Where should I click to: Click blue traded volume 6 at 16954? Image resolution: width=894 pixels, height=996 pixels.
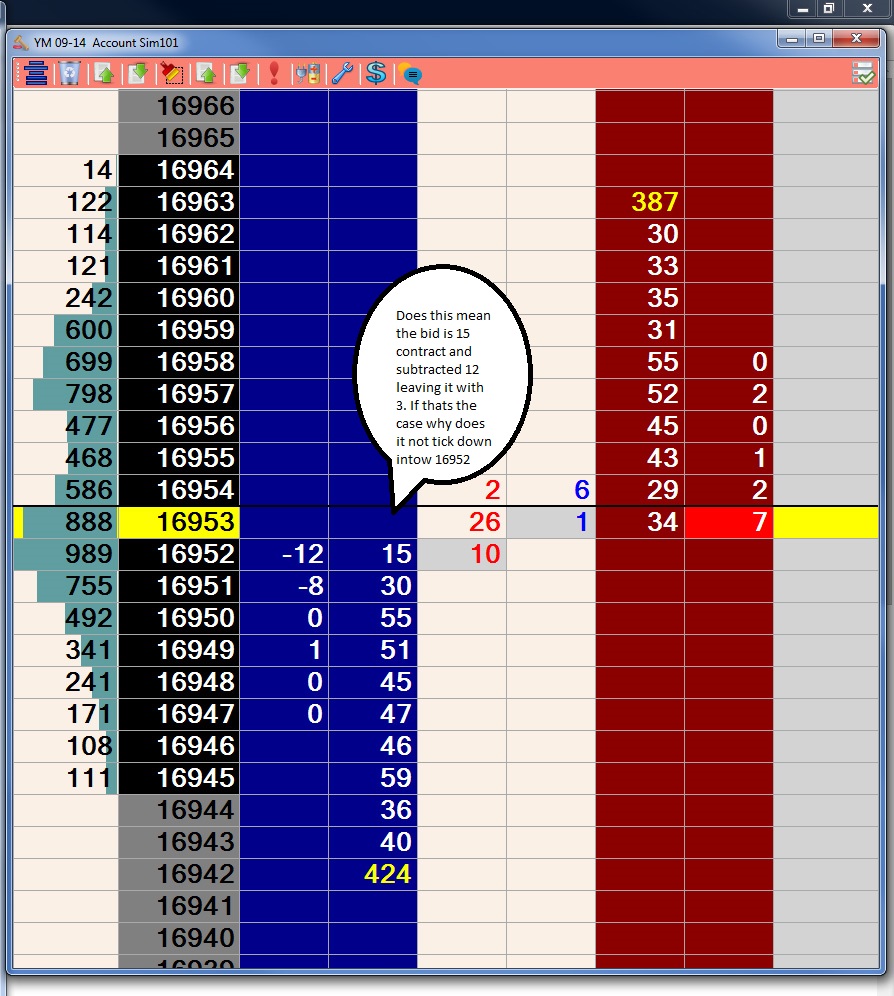point(551,490)
